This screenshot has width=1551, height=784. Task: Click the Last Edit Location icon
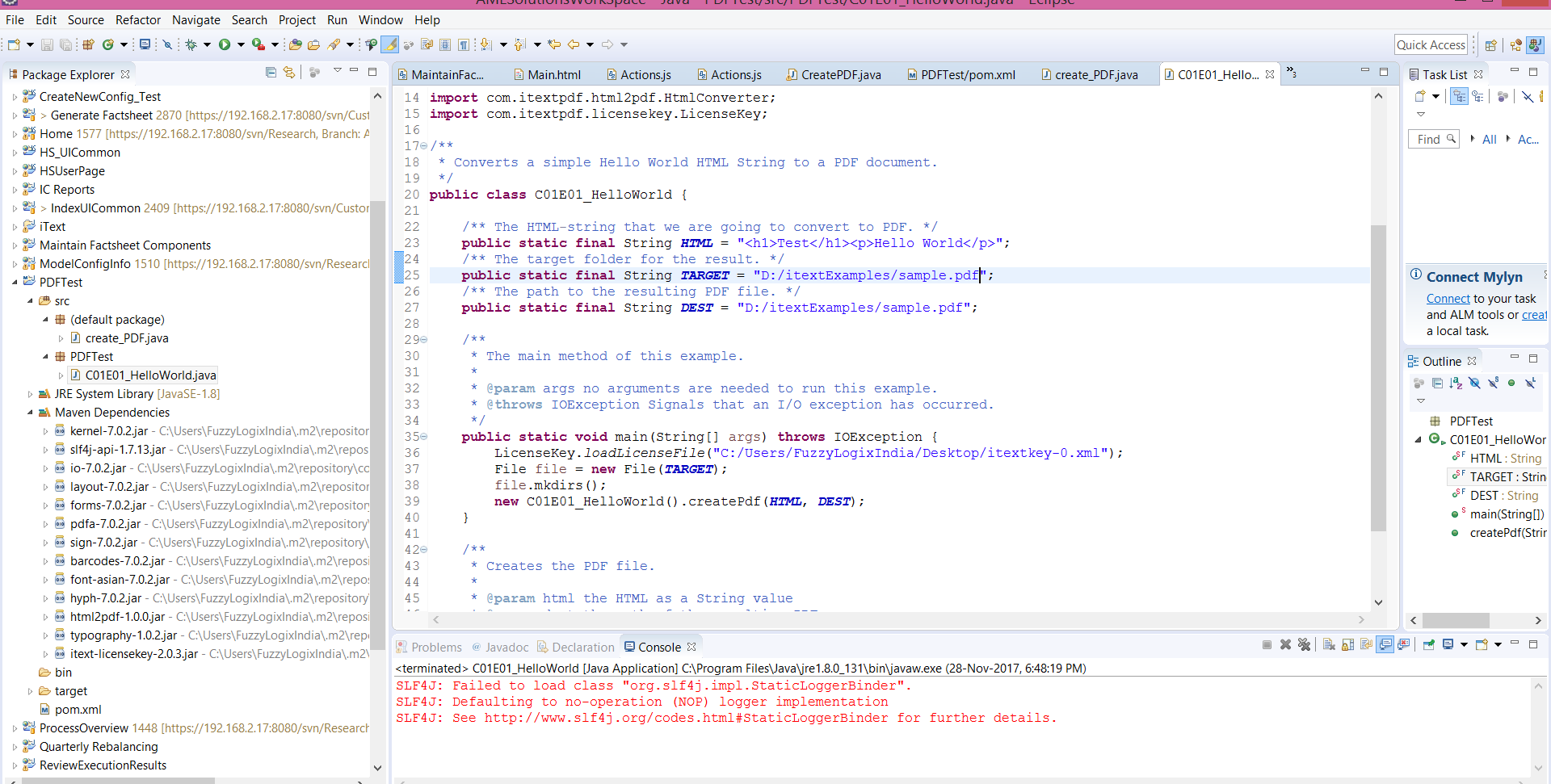pyautogui.click(x=553, y=44)
